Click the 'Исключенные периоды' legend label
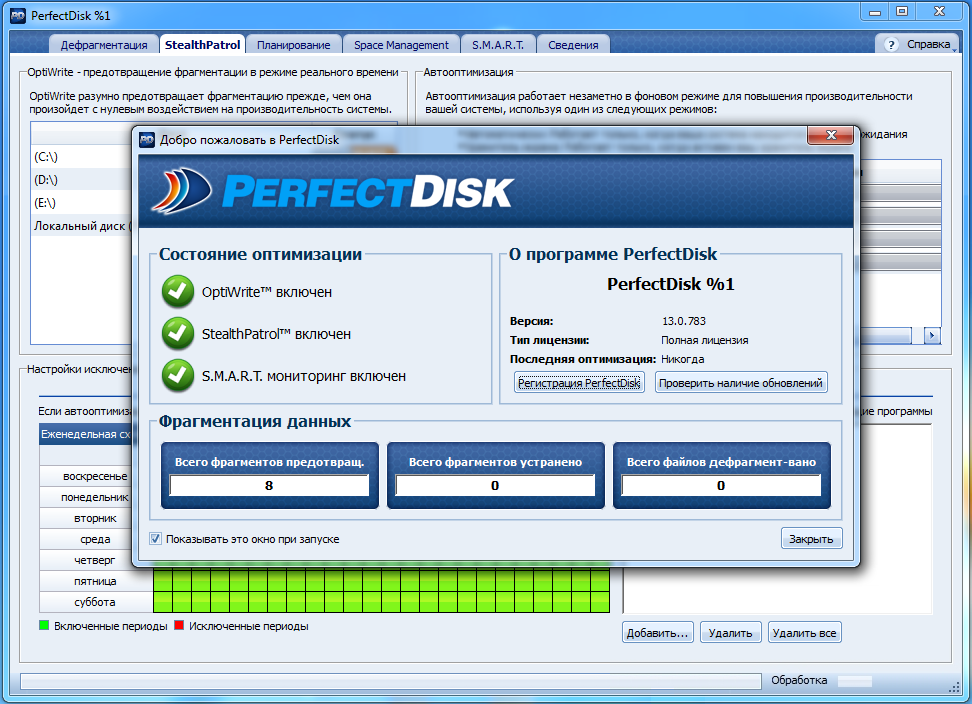The width and height of the screenshot is (972, 704). [x=249, y=626]
